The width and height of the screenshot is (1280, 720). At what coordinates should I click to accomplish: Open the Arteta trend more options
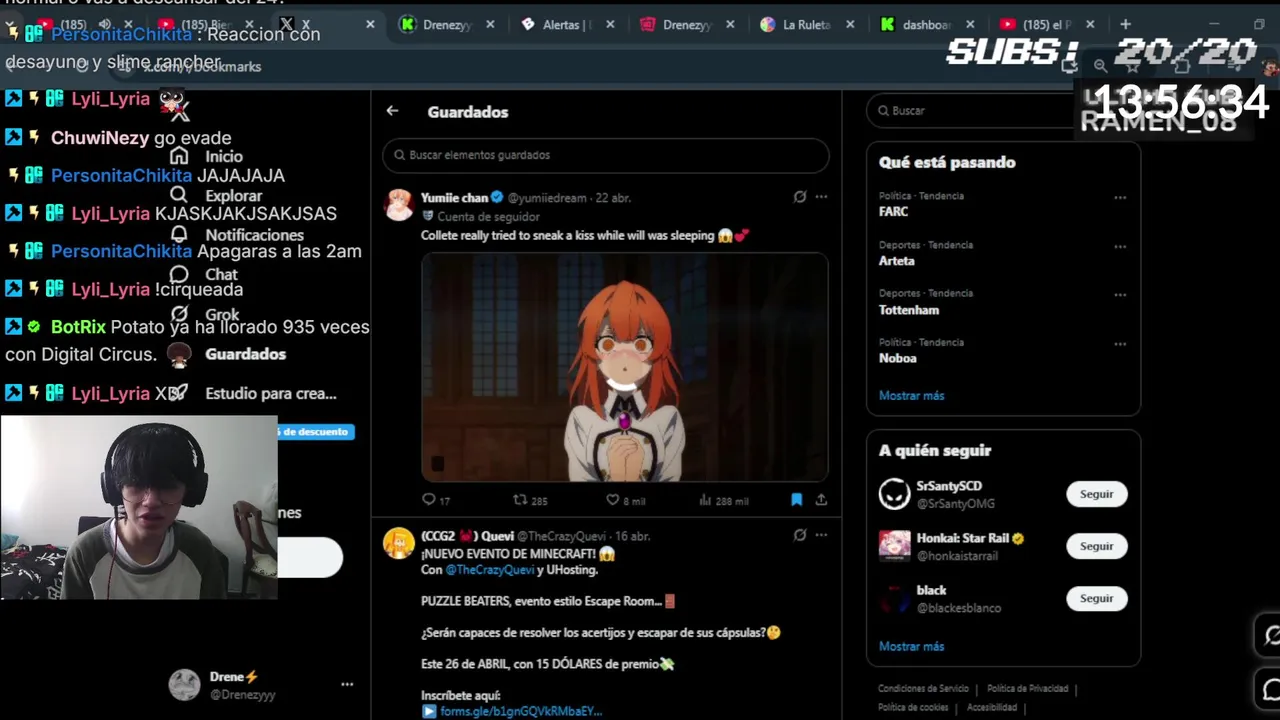1120,246
